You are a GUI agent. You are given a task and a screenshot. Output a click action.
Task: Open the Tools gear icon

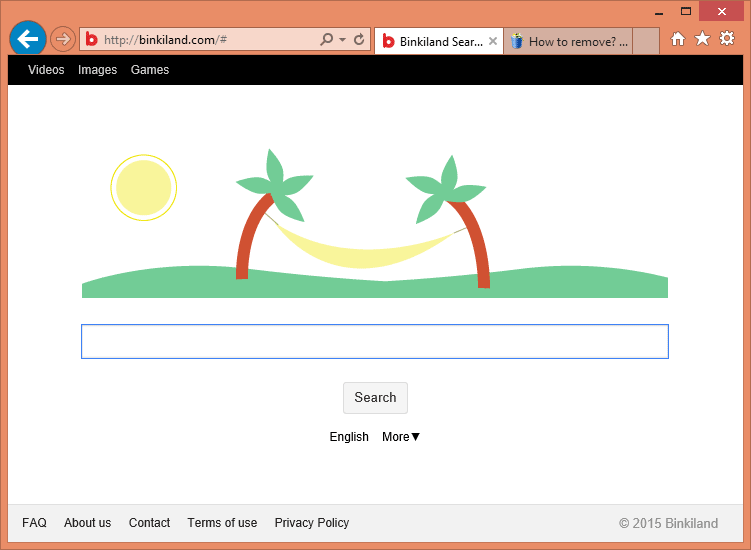[727, 38]
